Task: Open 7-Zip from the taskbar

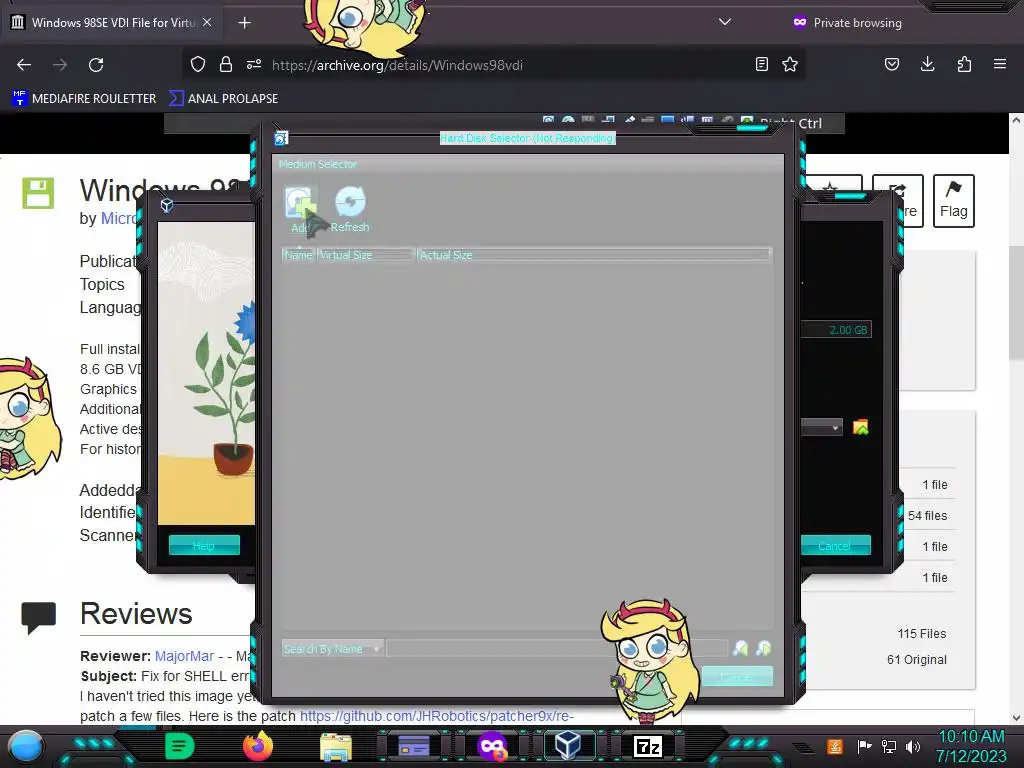Action: (x=648, y=746)
